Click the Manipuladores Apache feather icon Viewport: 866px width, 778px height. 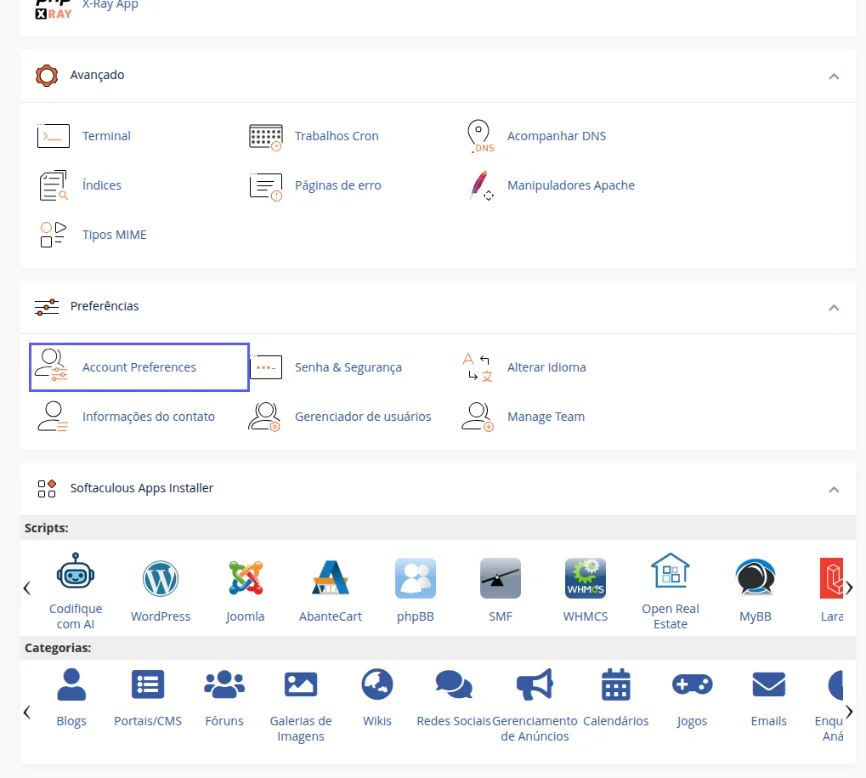(x=480, y=186)
